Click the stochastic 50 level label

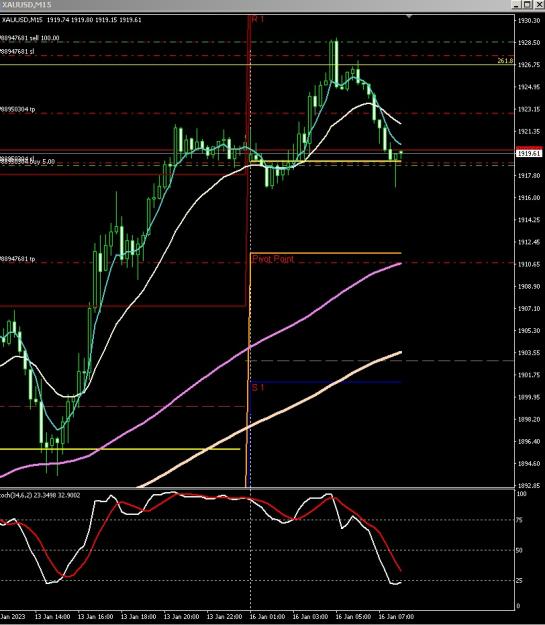[x=520, y=550]
